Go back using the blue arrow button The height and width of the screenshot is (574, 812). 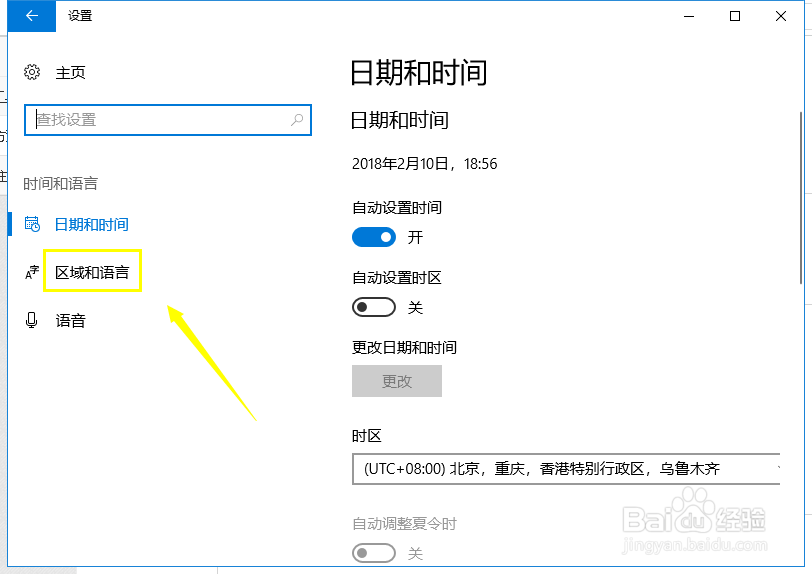(x=32, y=16)
